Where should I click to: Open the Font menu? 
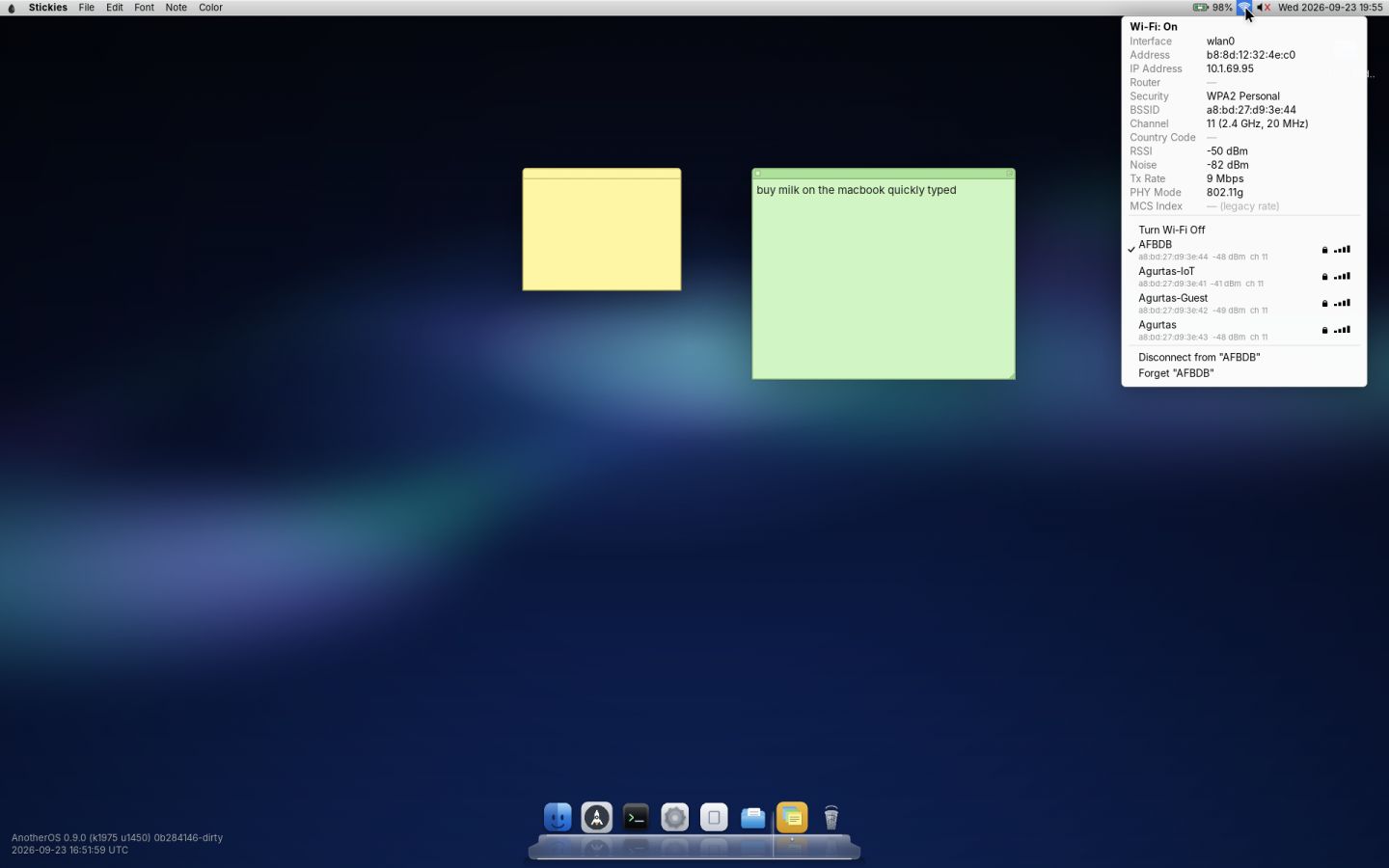tap(144, 8)
